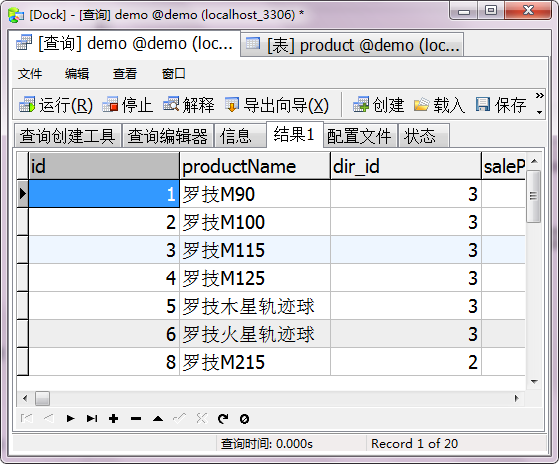Select the 罗技M100 cell
The width and height of the screenshot is (559, 464).
tap(255, 222)
